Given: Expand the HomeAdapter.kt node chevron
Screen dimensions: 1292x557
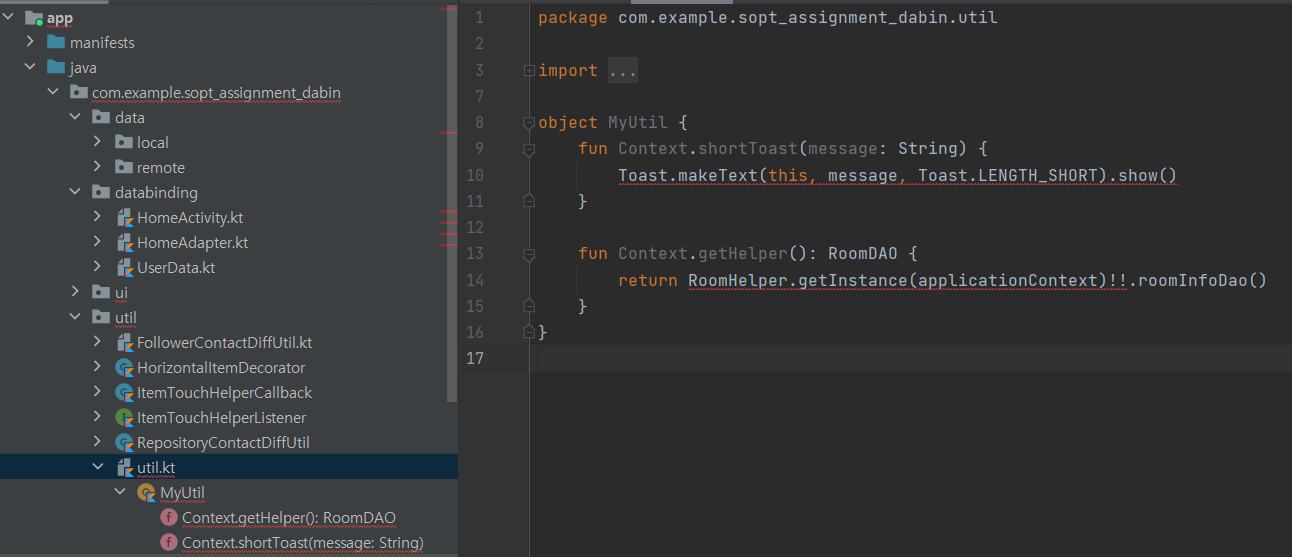Looking at the screenshot, I should click(97, 242).
